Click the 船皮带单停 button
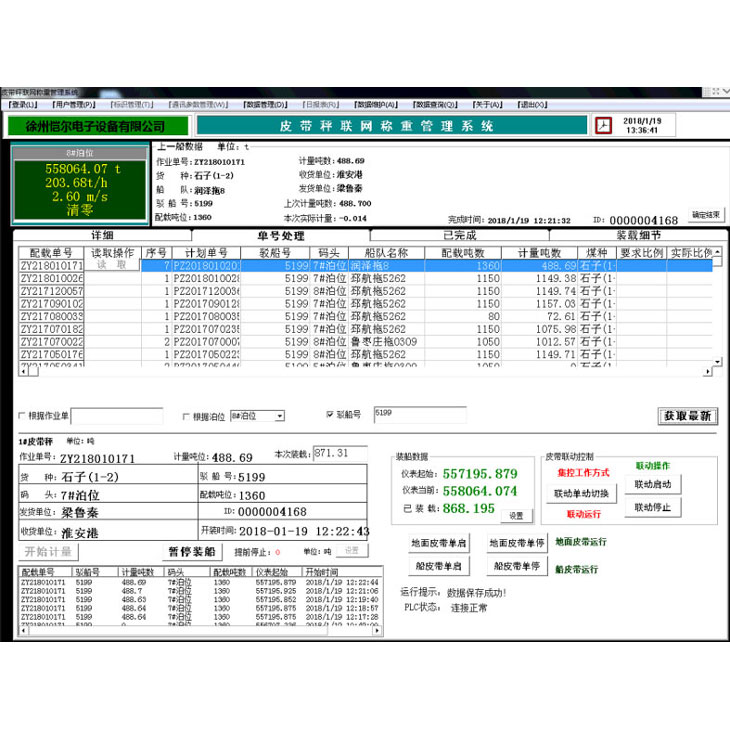The width and height of the screenshot is (730, 730). pyautogui.click(x=517, y=566)
